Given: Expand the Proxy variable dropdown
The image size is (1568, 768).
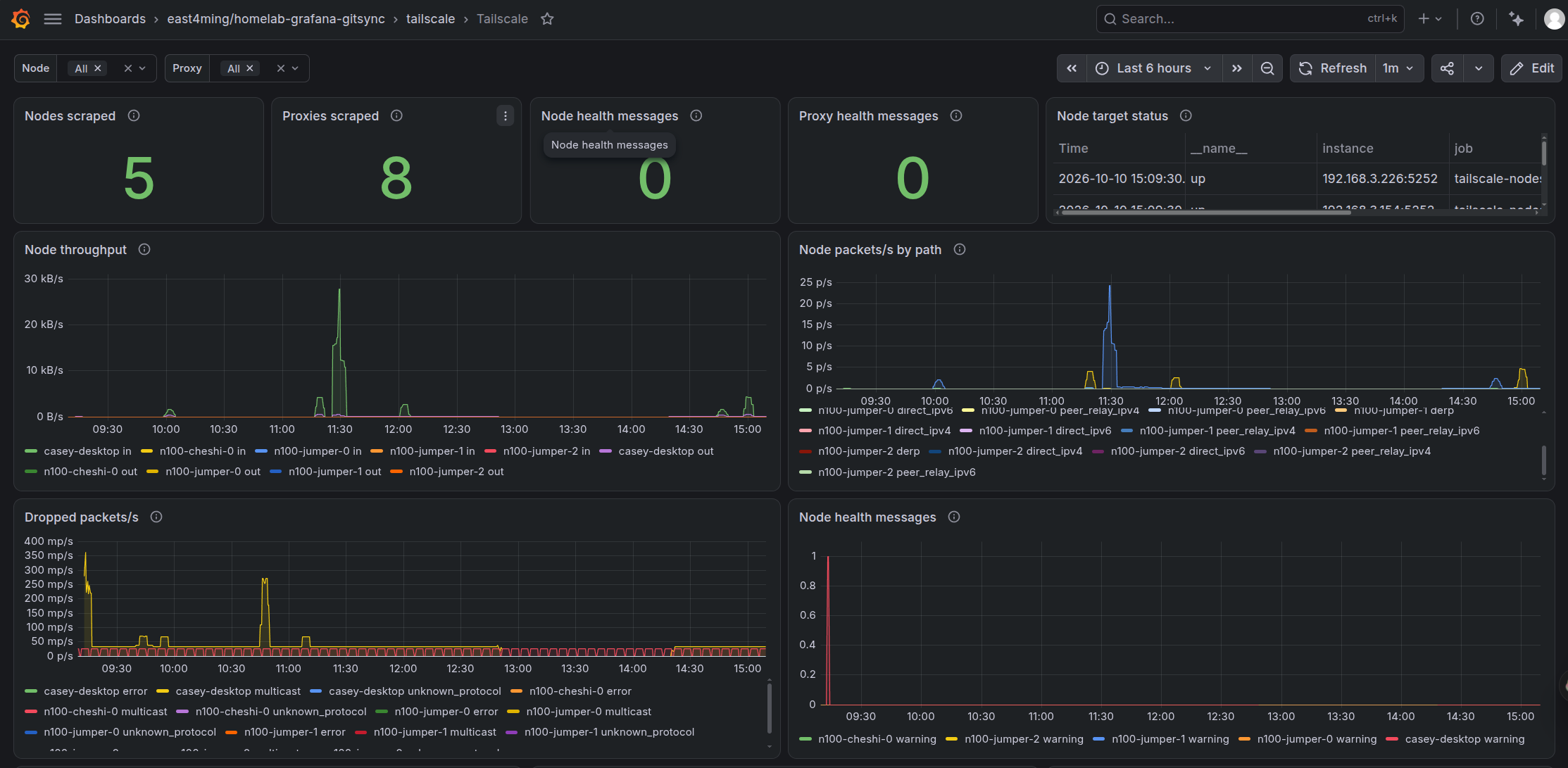Looking at the screenshot, I should tap(296, 68).
